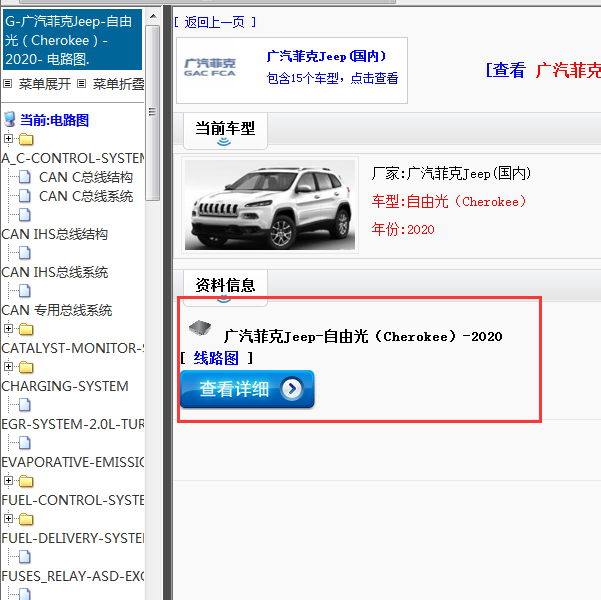601x600 pixels.
Task: Open CAN IHS总线系统 diagram
Action: click(x=55, y=272)
